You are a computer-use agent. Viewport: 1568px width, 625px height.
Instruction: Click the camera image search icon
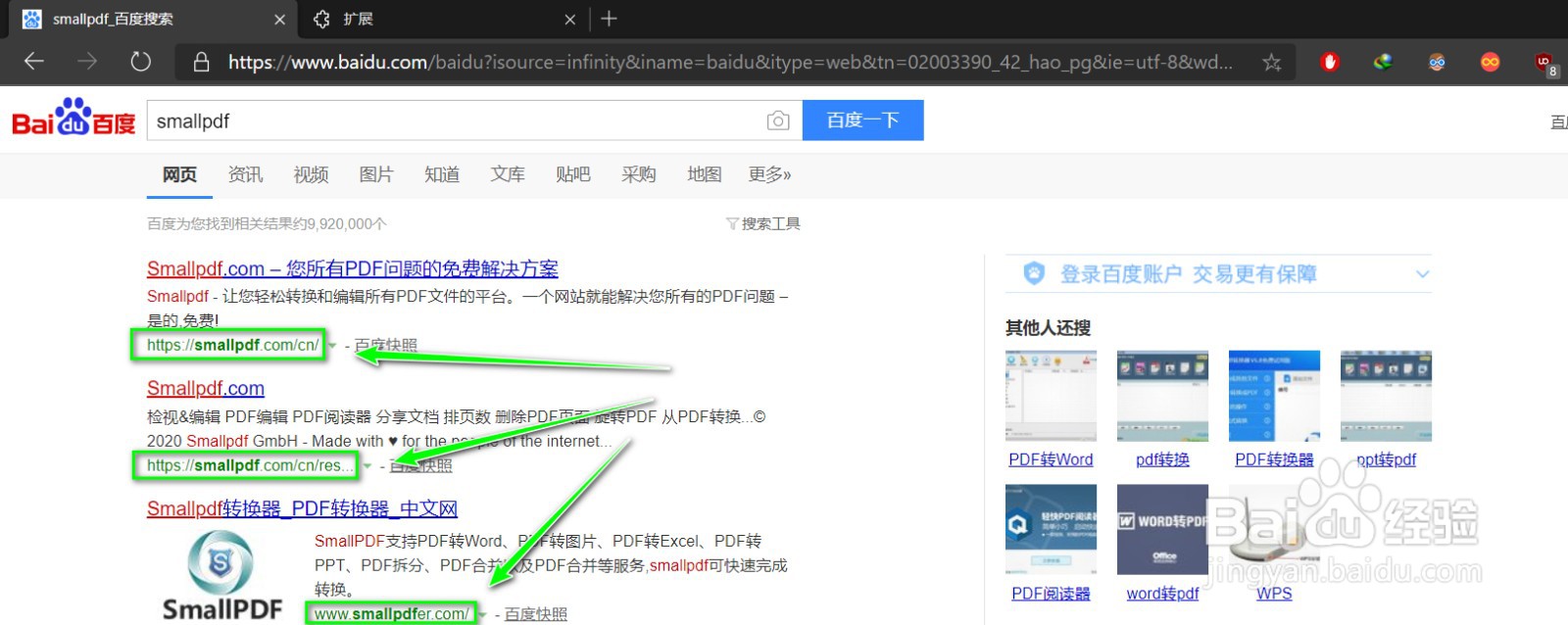tap(778, 120)
